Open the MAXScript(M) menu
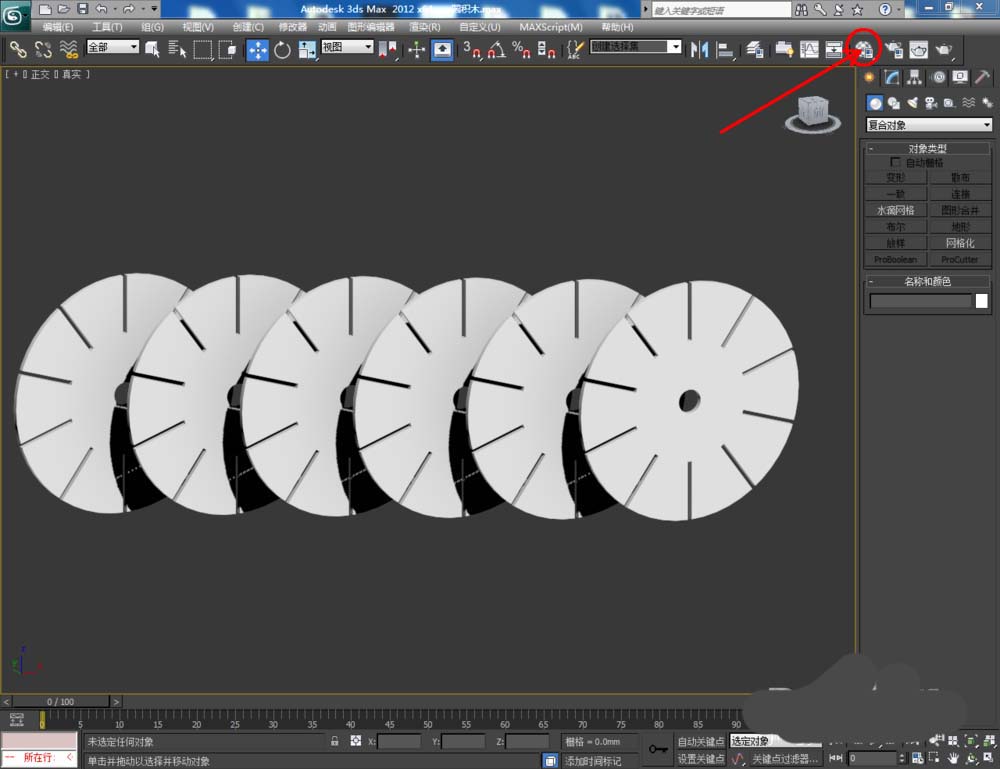1000x769 pixels. click(550, 27)
